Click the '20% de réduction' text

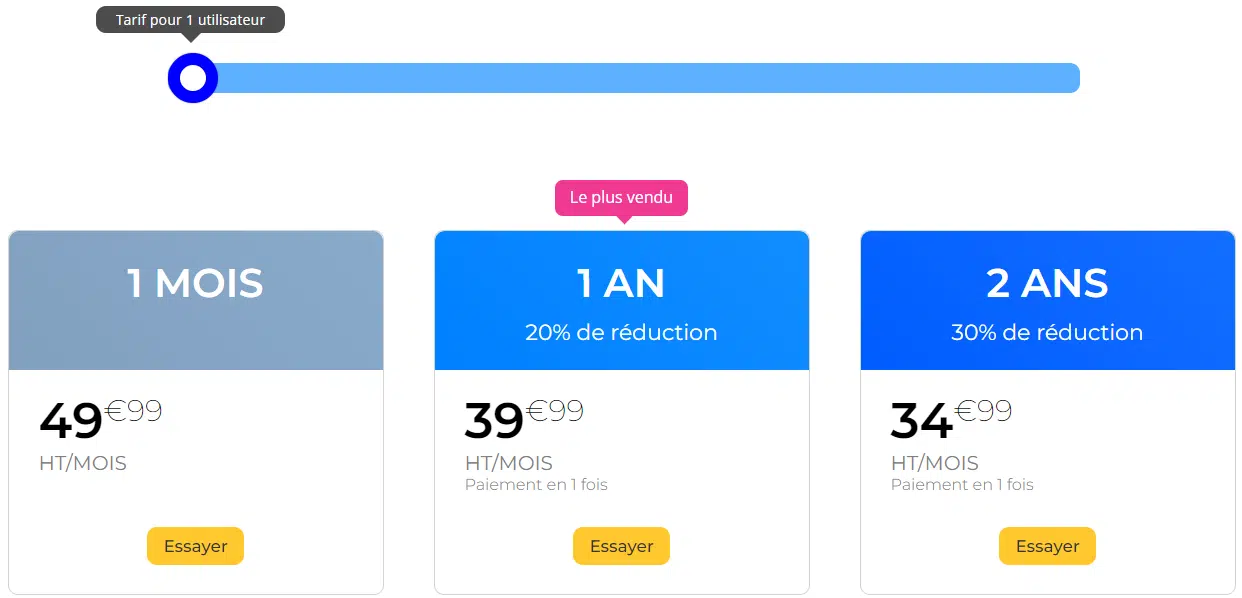point(621,333)
